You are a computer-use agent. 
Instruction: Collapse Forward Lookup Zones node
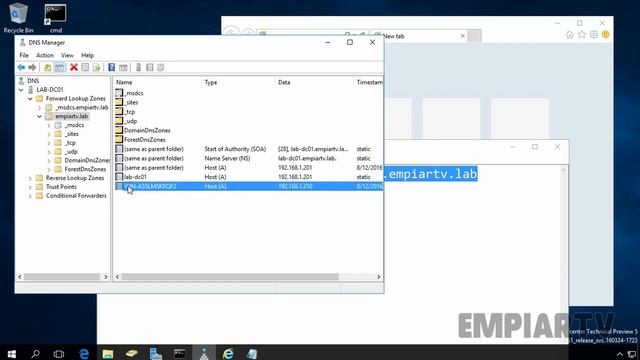[x=30, y=99]
